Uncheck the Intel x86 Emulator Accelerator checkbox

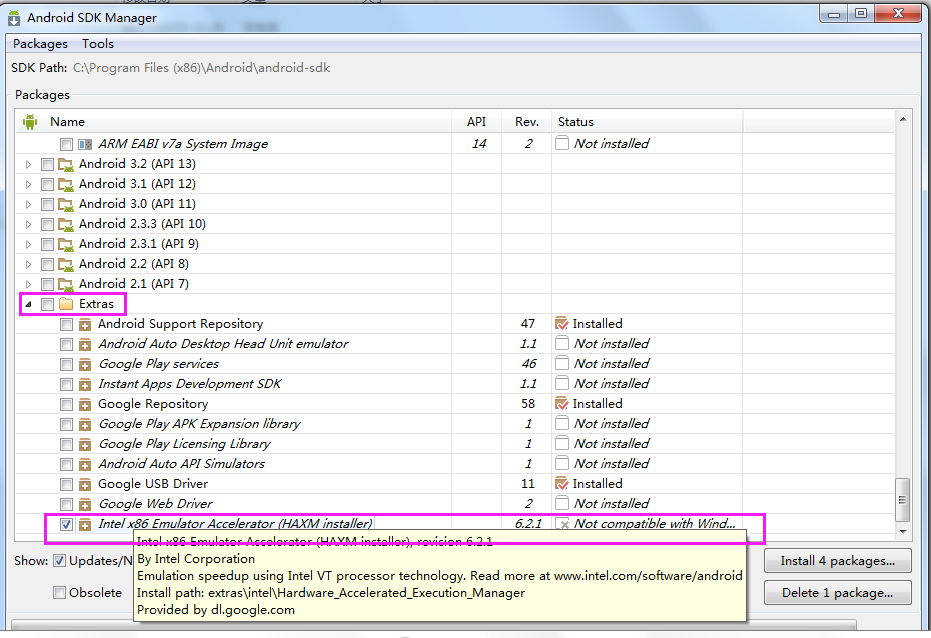click(x=66, y=525)
